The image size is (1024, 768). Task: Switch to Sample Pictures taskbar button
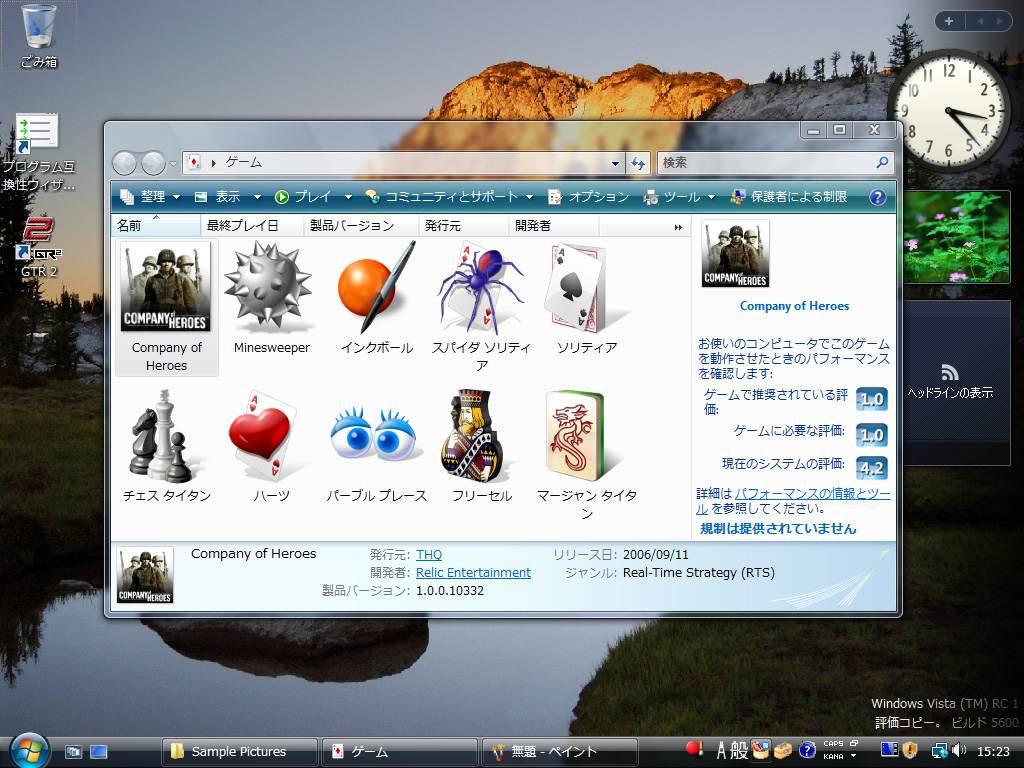coord(240,752)
